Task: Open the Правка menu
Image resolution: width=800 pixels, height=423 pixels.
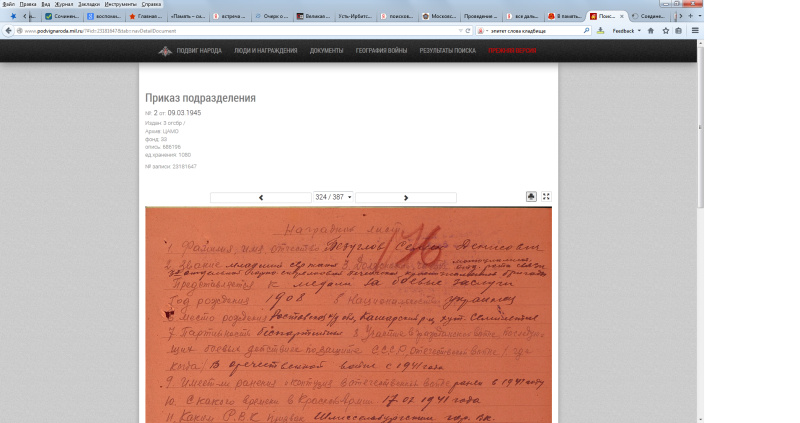Action: click(x=28, y=4)
